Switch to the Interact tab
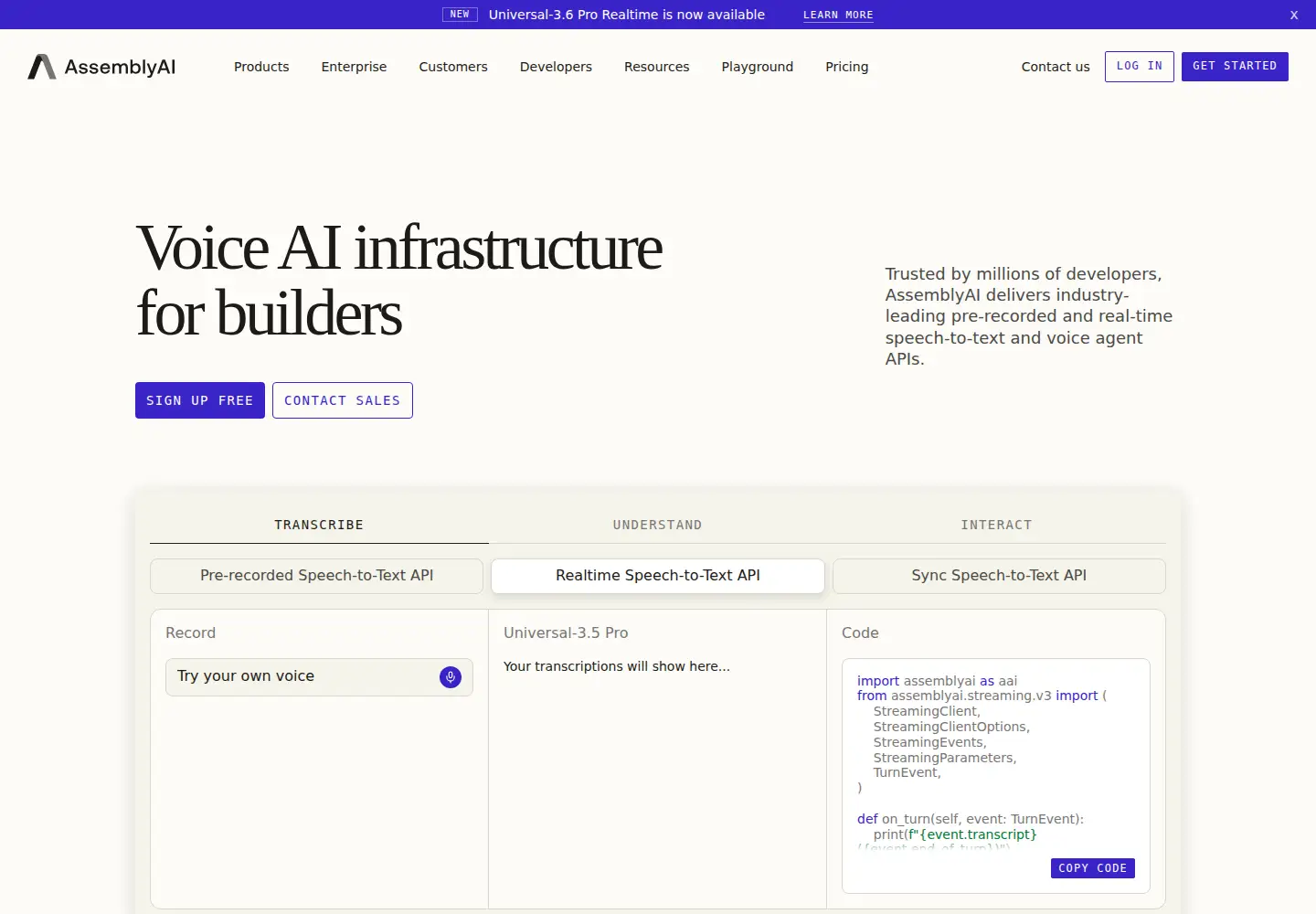The image size is (1316, 914). [x=996, y=525]
